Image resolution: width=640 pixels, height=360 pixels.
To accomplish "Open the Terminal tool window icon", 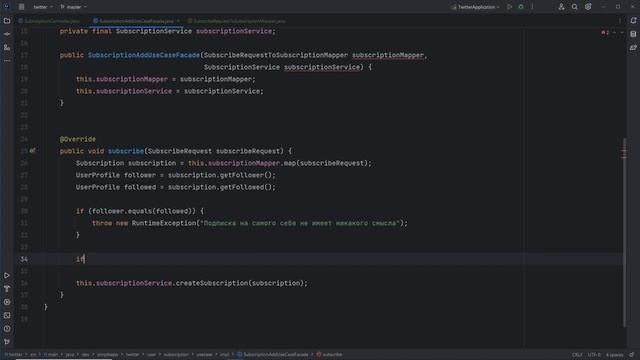I will click(x=7, y=316).
